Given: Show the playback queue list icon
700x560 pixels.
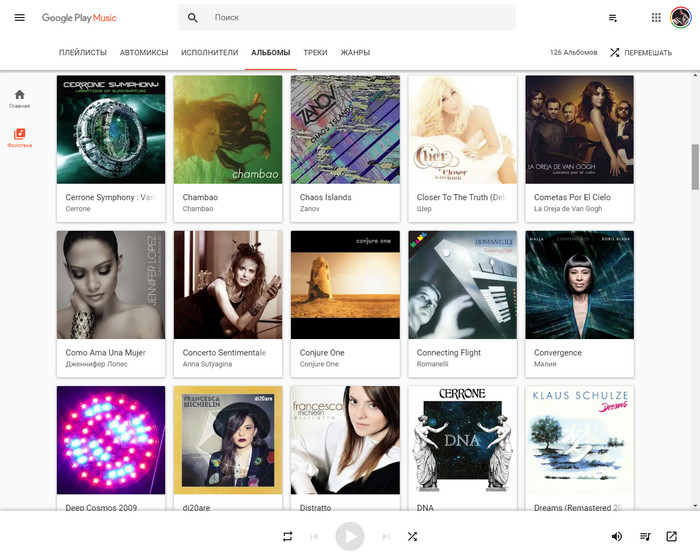Looking at the screenshot, I should (x=645, y=536).
